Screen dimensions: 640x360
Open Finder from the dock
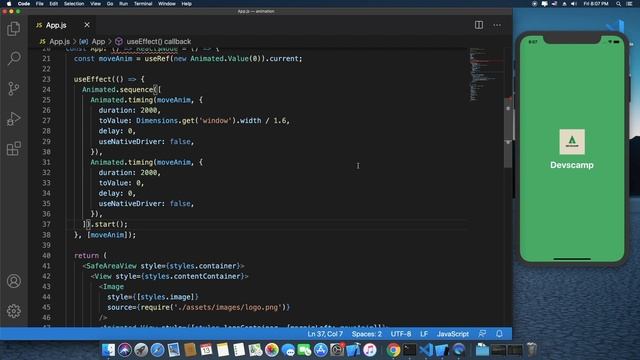pyautogui.click(x=108, y=350)
